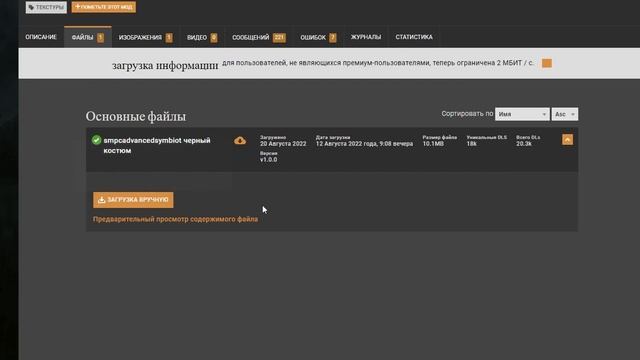Click the green checkmark next to smpcadvancedsymbiot
640x360 pixels.
(96, 140)
